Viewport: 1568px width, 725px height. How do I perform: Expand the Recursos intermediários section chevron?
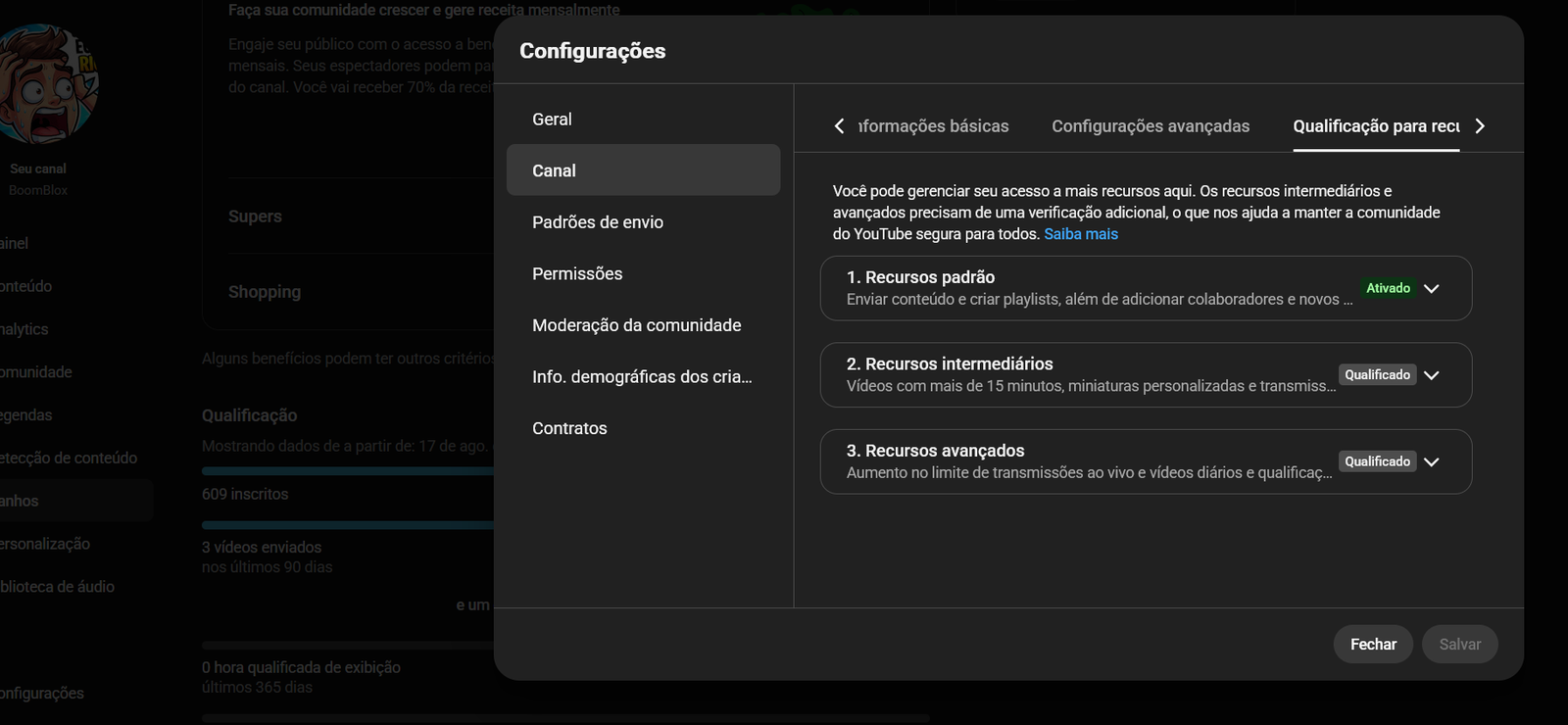click(x=1431, y=375)
